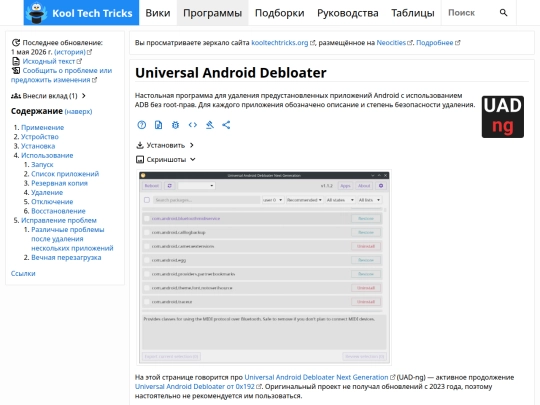
Task: Open the Подборки menu item
Action: click(279, 13)
